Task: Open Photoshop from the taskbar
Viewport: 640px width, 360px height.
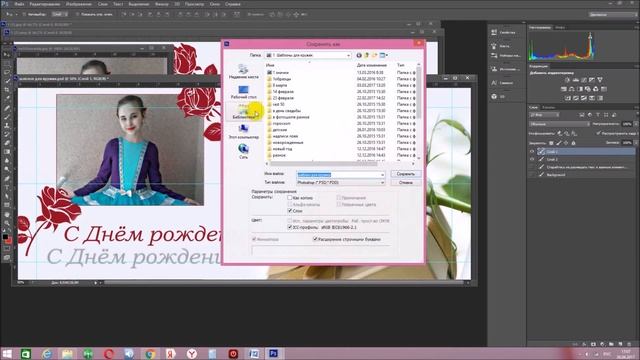Action: point(273,353)
